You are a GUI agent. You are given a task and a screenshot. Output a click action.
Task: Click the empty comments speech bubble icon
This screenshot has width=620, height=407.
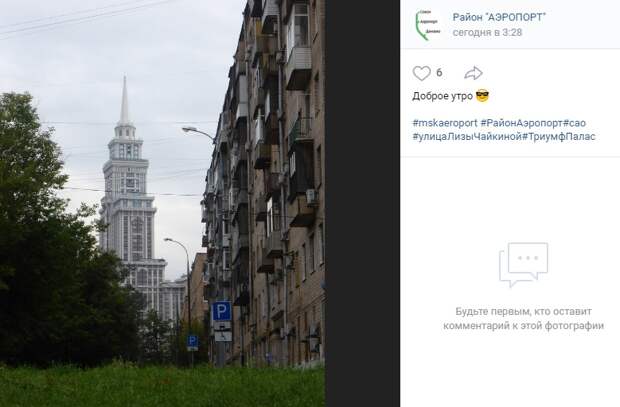pos(524,265)
